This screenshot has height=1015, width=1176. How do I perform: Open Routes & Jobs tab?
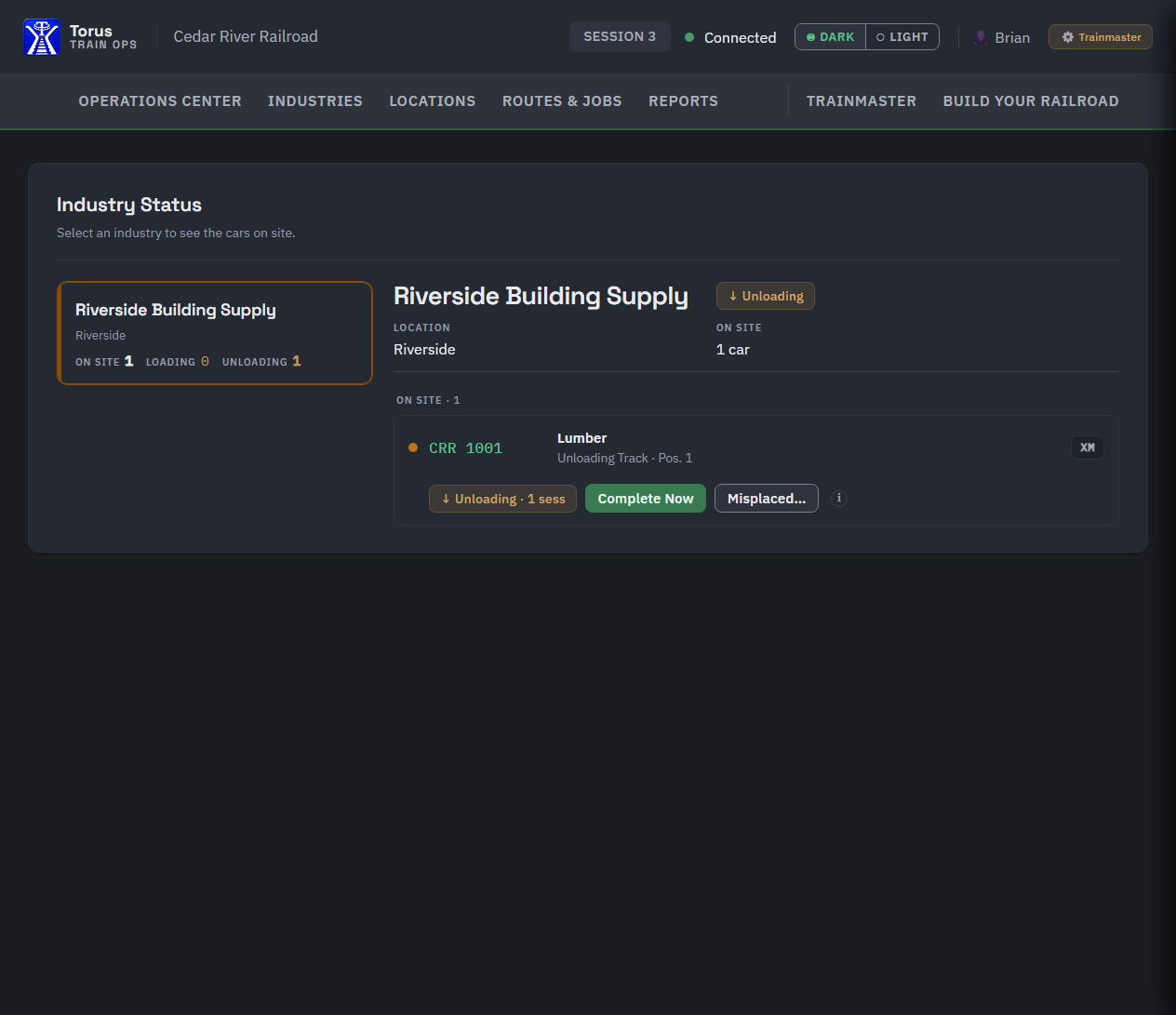(562, 101)
